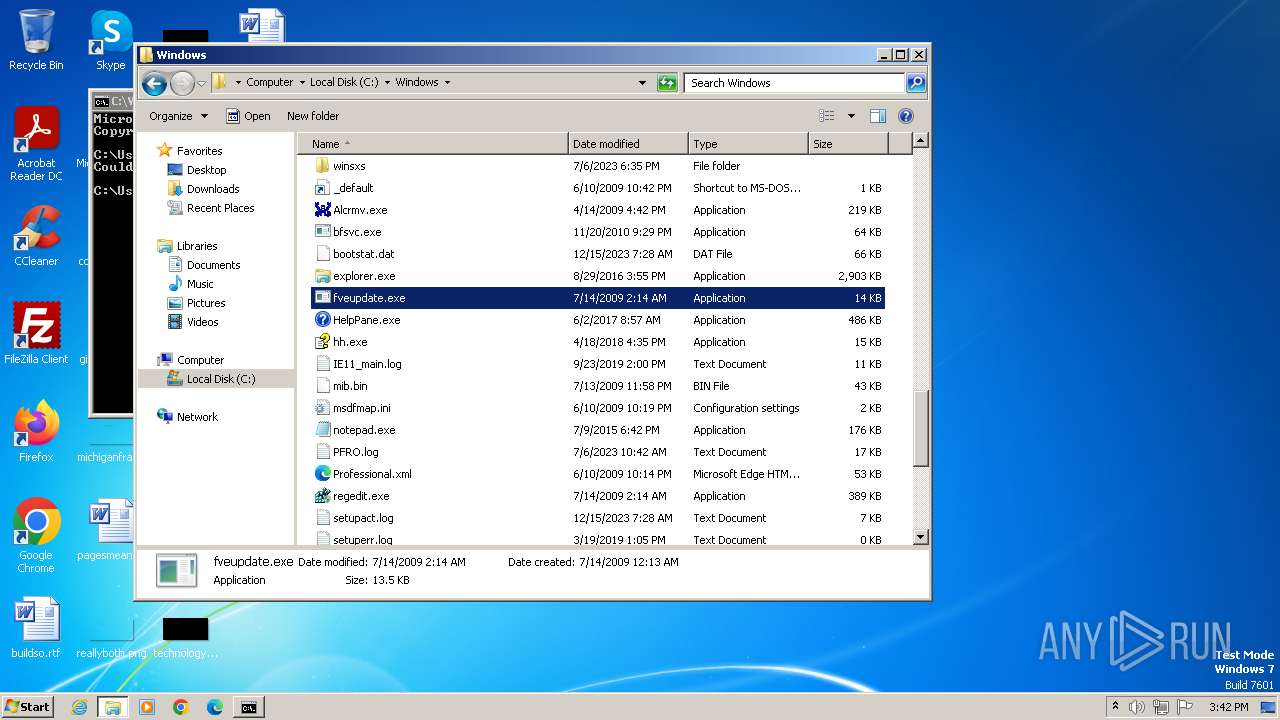Open Internet Explorer from the taskbar
Image resolution: width=1280 pixels, height=720 pixels.
click(x=79, y=707)
